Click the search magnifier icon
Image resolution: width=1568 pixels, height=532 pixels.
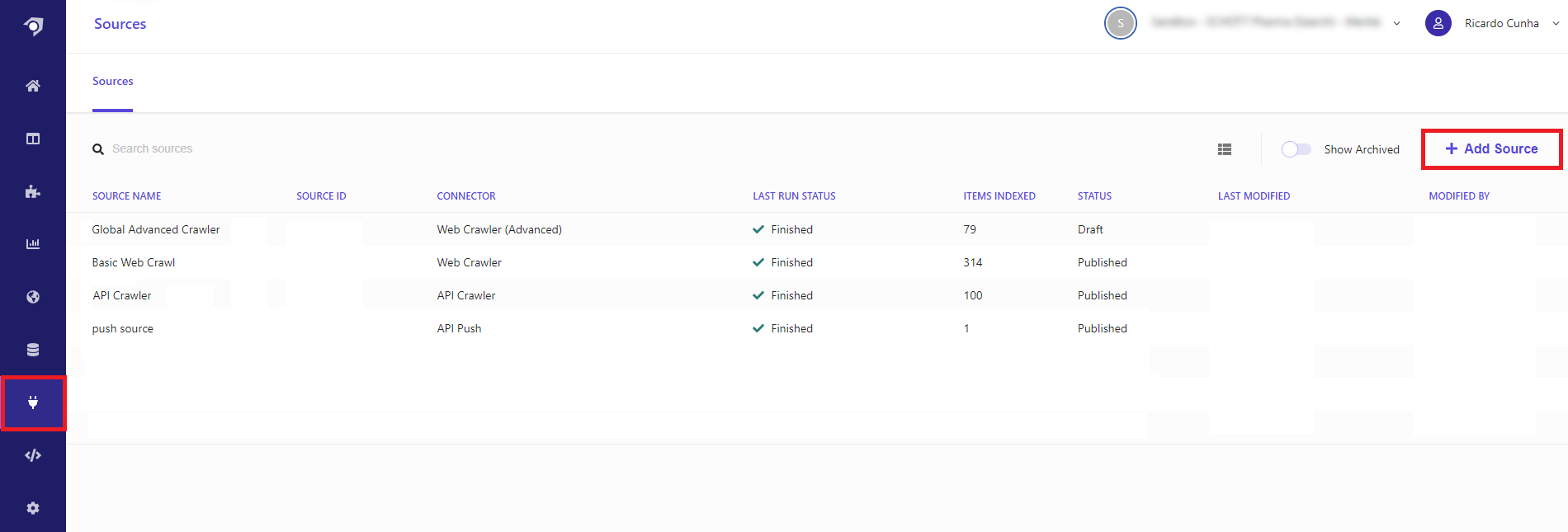98,149
